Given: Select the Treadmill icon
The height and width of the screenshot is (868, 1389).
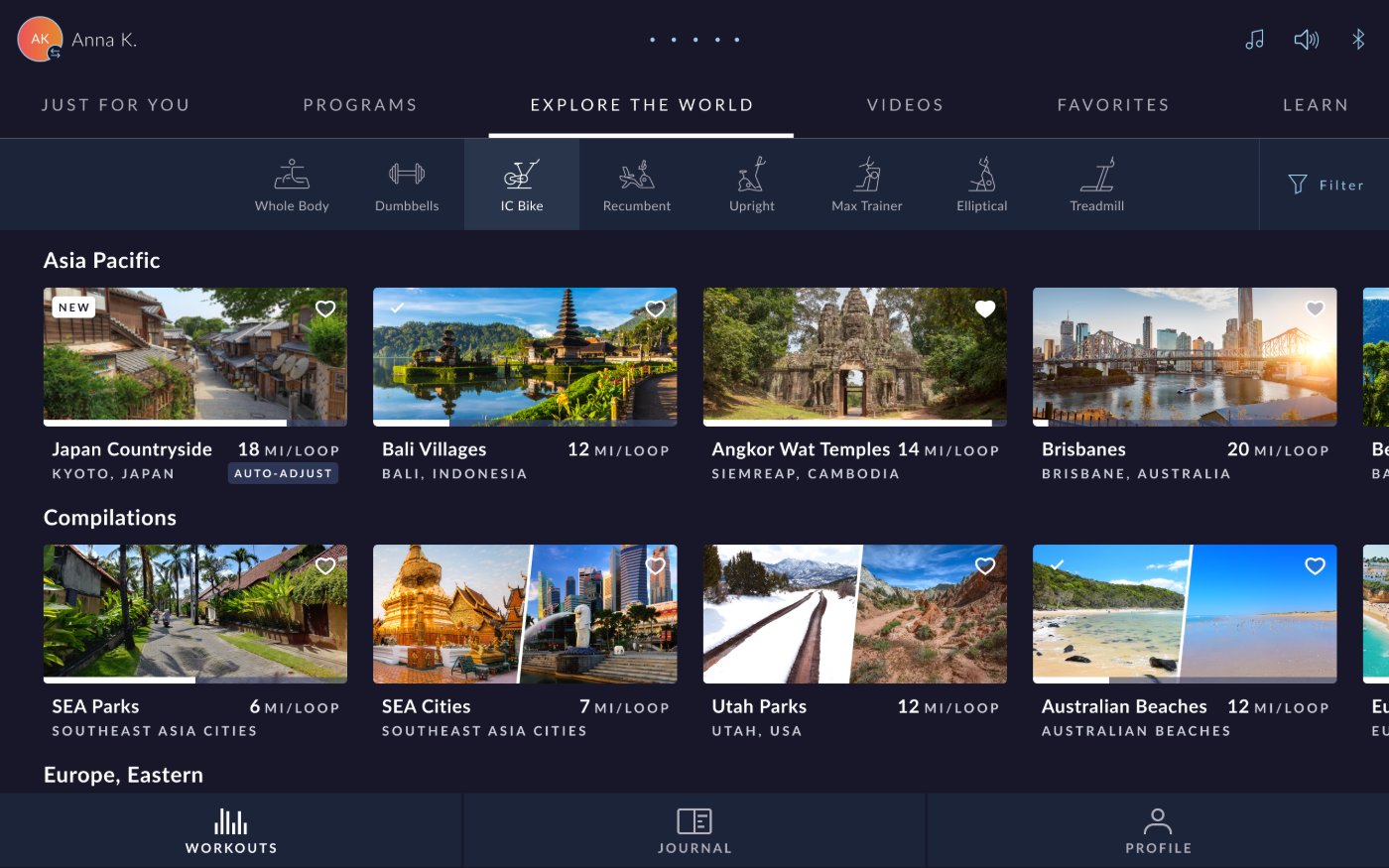Looking at the screenshot, I should [1097, 175].
